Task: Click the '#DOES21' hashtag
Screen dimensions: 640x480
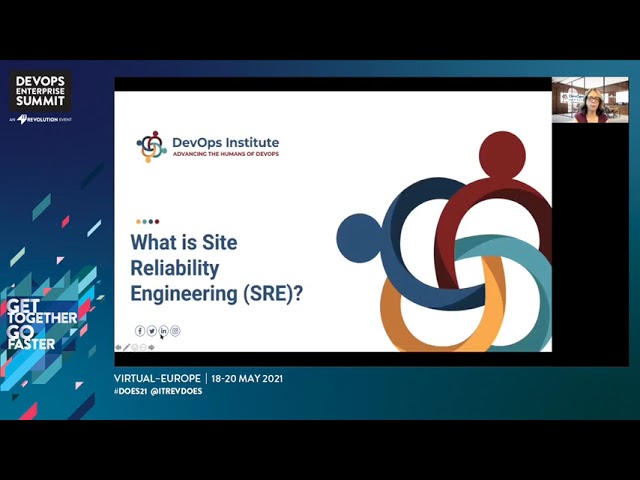Action: coord(130,391)
